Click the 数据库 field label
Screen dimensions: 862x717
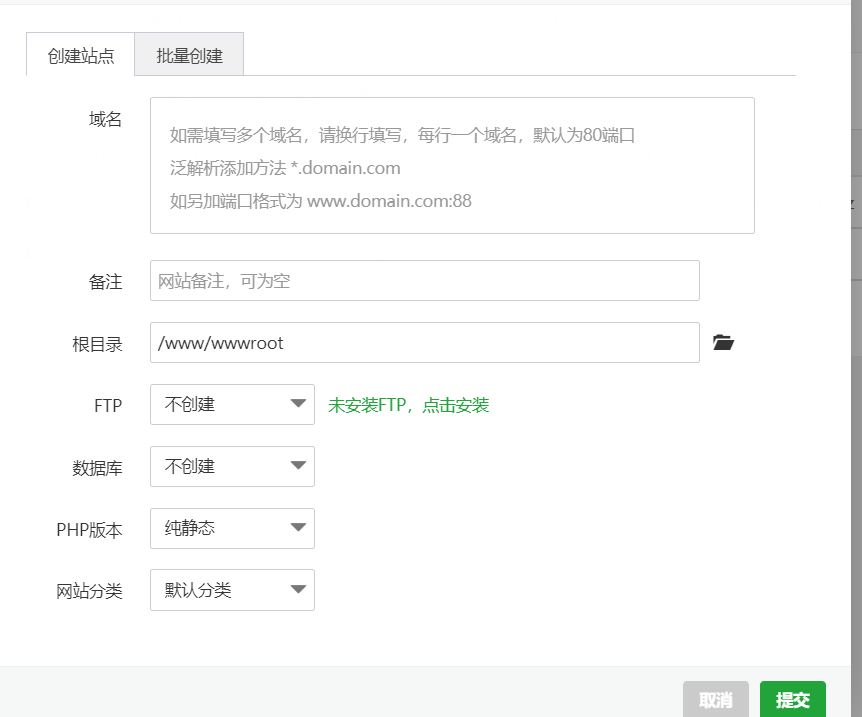(x=97, y=468)
